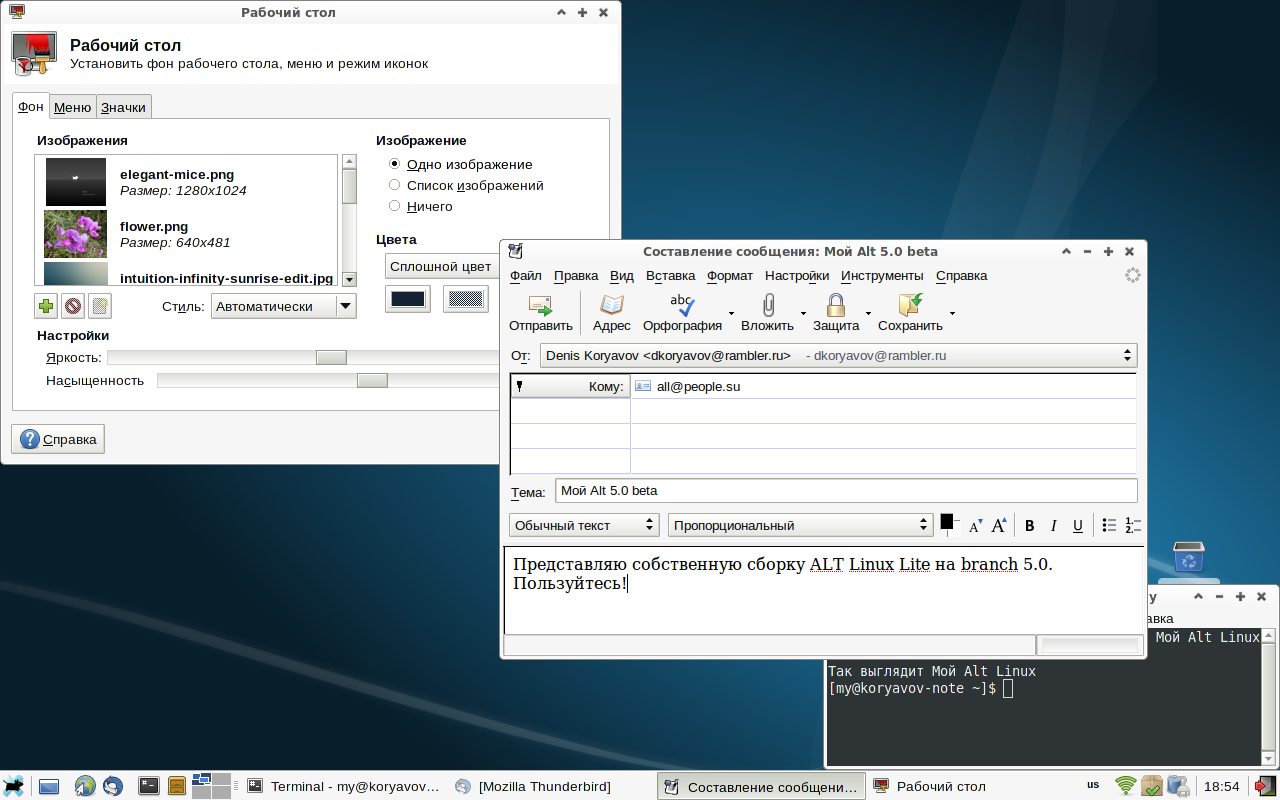This screenshot has width=1280, height=800.
Task: Apply bold formatting in message toolbar
Action: click(1030, 525)
